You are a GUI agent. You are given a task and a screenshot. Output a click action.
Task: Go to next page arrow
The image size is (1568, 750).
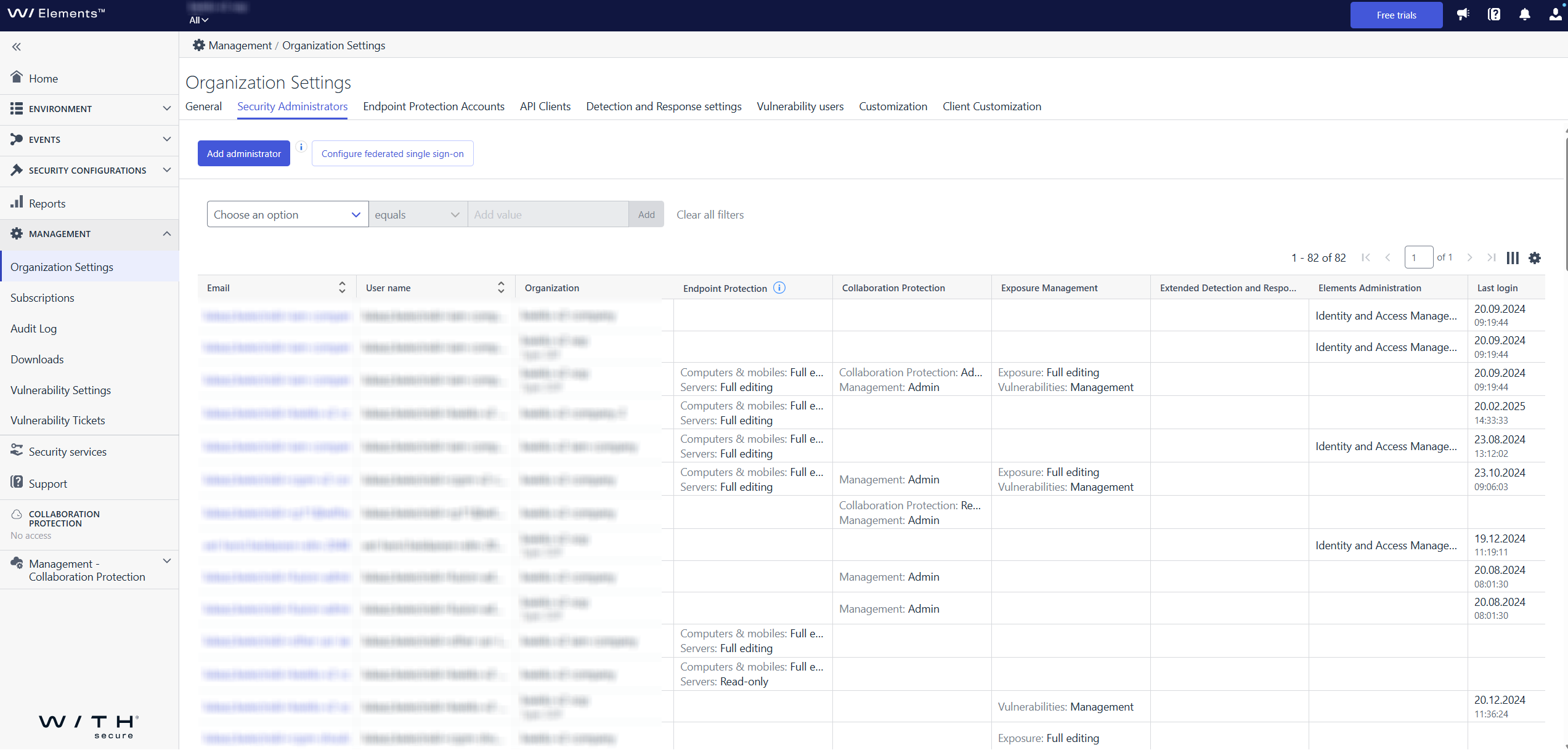[1469, 257]
